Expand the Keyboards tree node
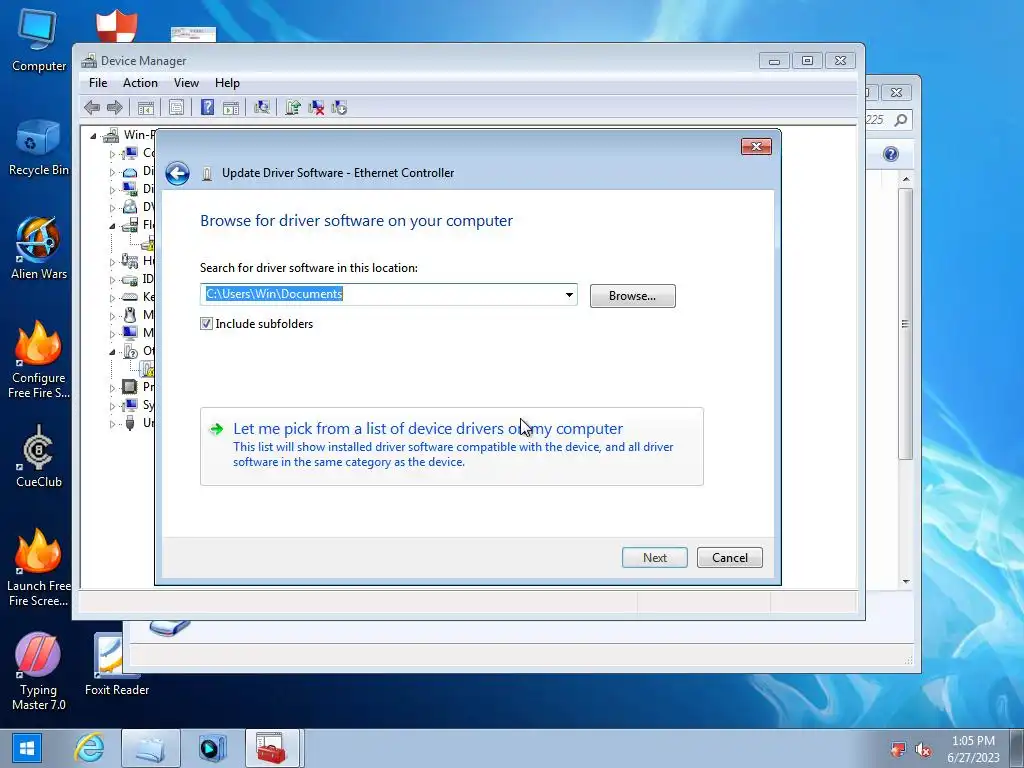 [112, 298]
